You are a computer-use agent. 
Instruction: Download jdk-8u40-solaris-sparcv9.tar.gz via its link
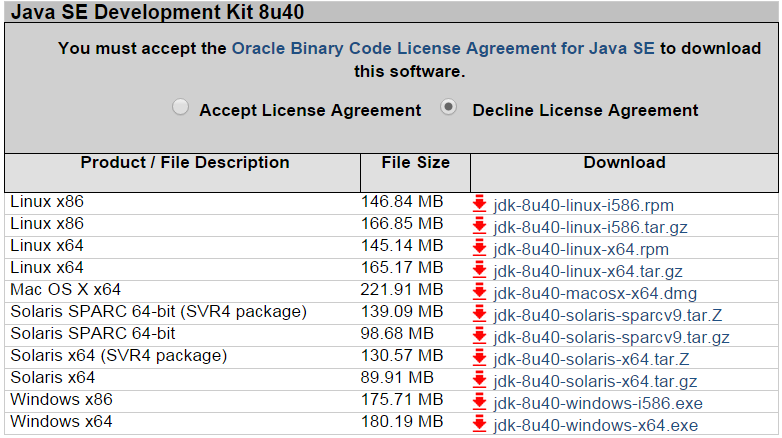point(611,338)
